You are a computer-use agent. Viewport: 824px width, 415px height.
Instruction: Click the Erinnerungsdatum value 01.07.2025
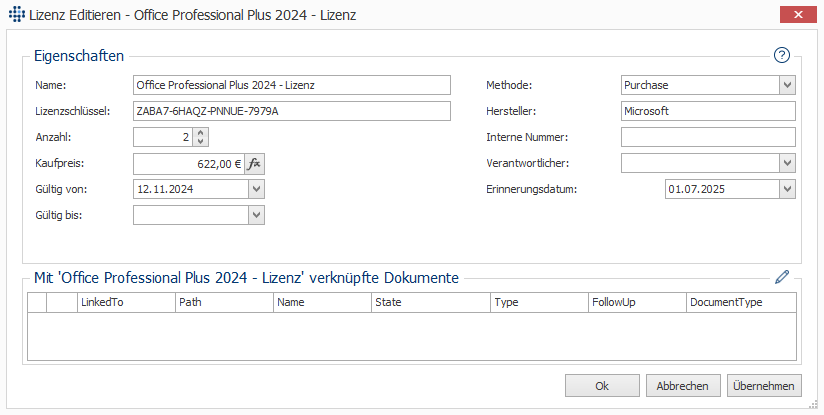[x=696, y=189]
